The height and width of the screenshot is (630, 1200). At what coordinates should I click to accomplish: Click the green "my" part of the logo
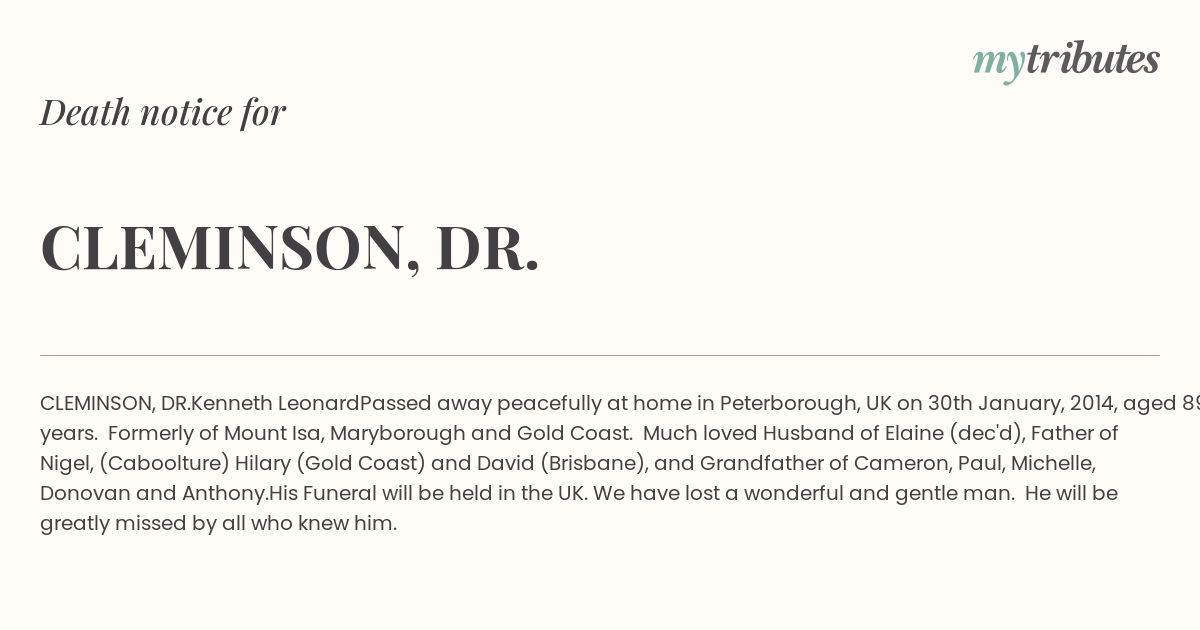click(998, 62)
